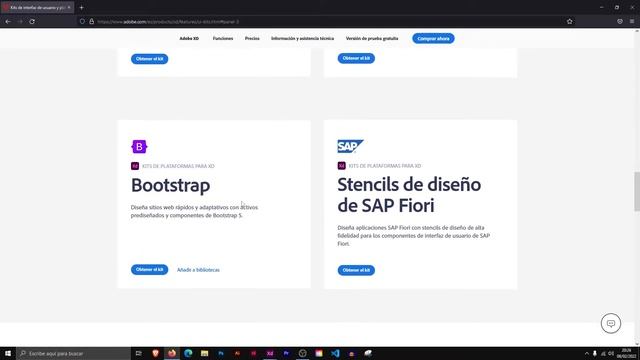Click KITS DE PLATAFORMAS PARA XD above Bootstrap
The height and width of the screenshot is (360, 640).
[x=178, y=166]
